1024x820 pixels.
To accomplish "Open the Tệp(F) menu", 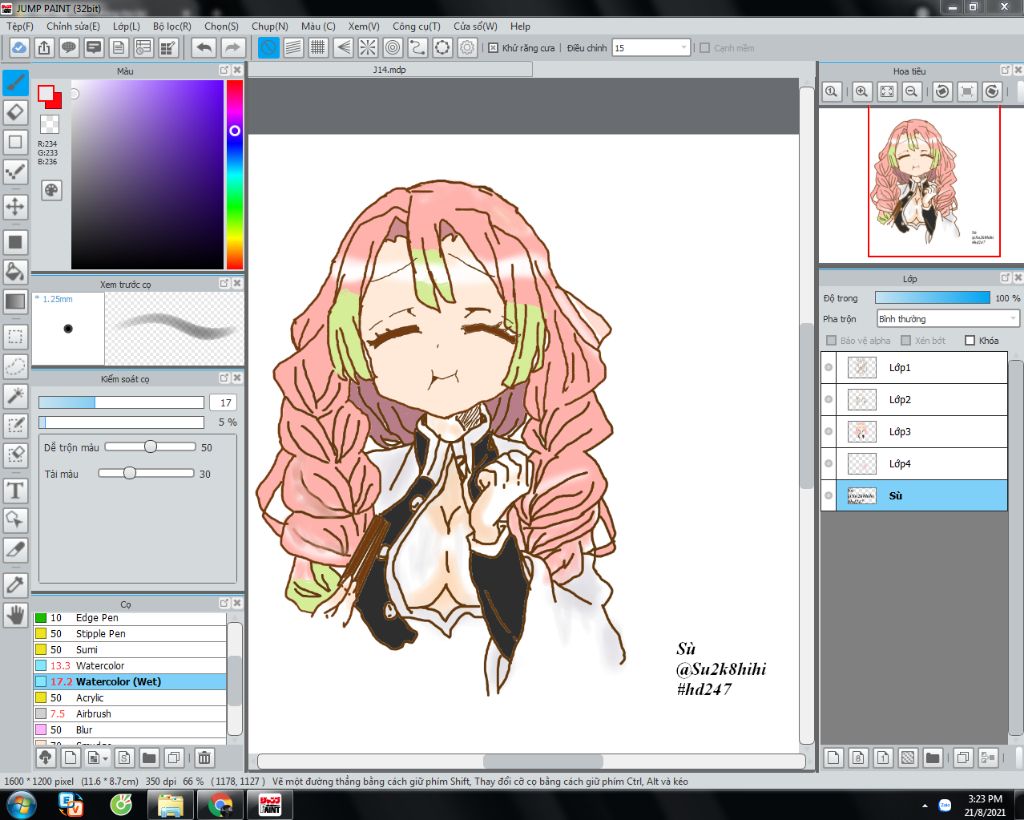I will click(x=20, y=26).
